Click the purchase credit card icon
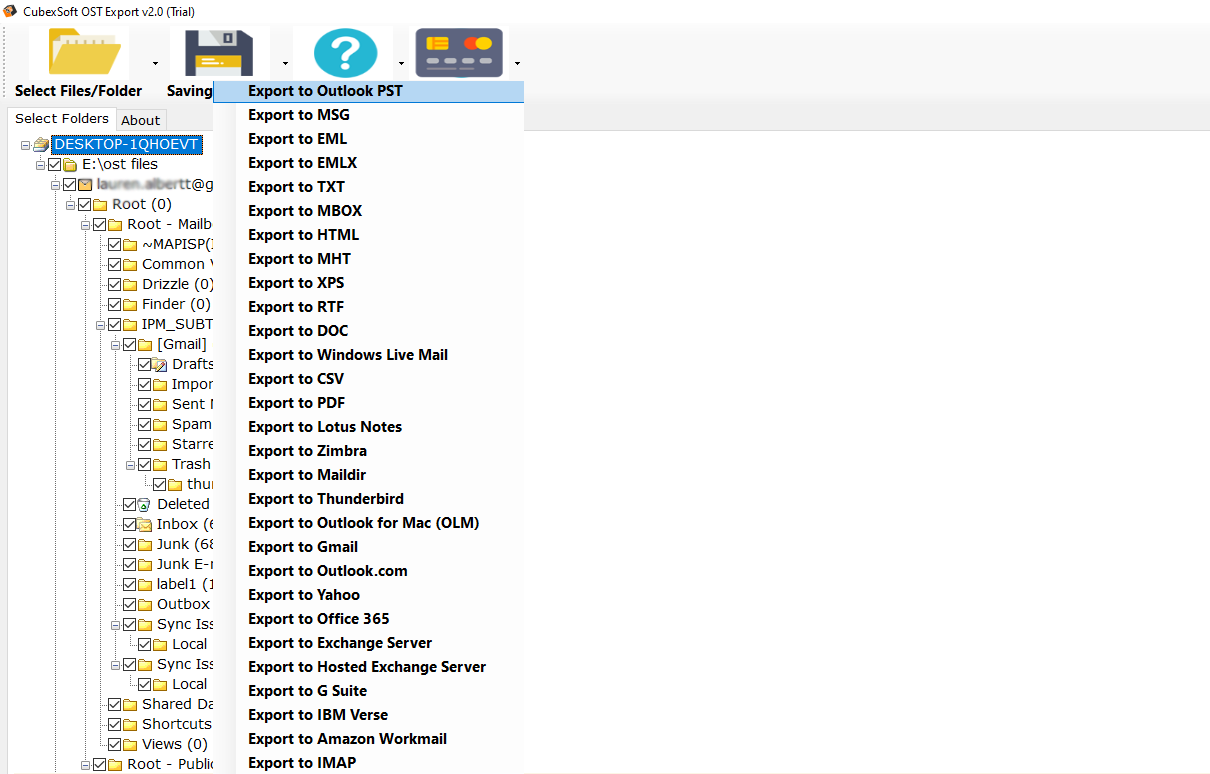Image resolution: width=1210 pixels, height=774 pixels. [x=459, y=52]
